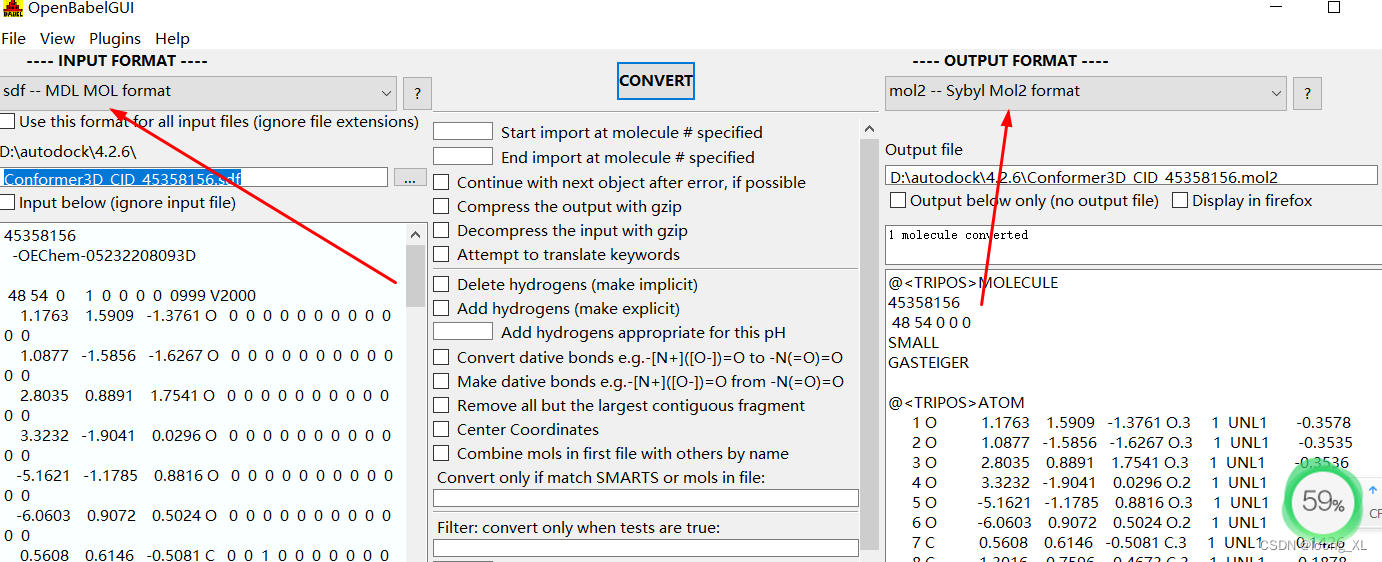Viewport: 1382px width, 562px height.
Task: Click the output file path field
Action: (x=1131, y=177)
